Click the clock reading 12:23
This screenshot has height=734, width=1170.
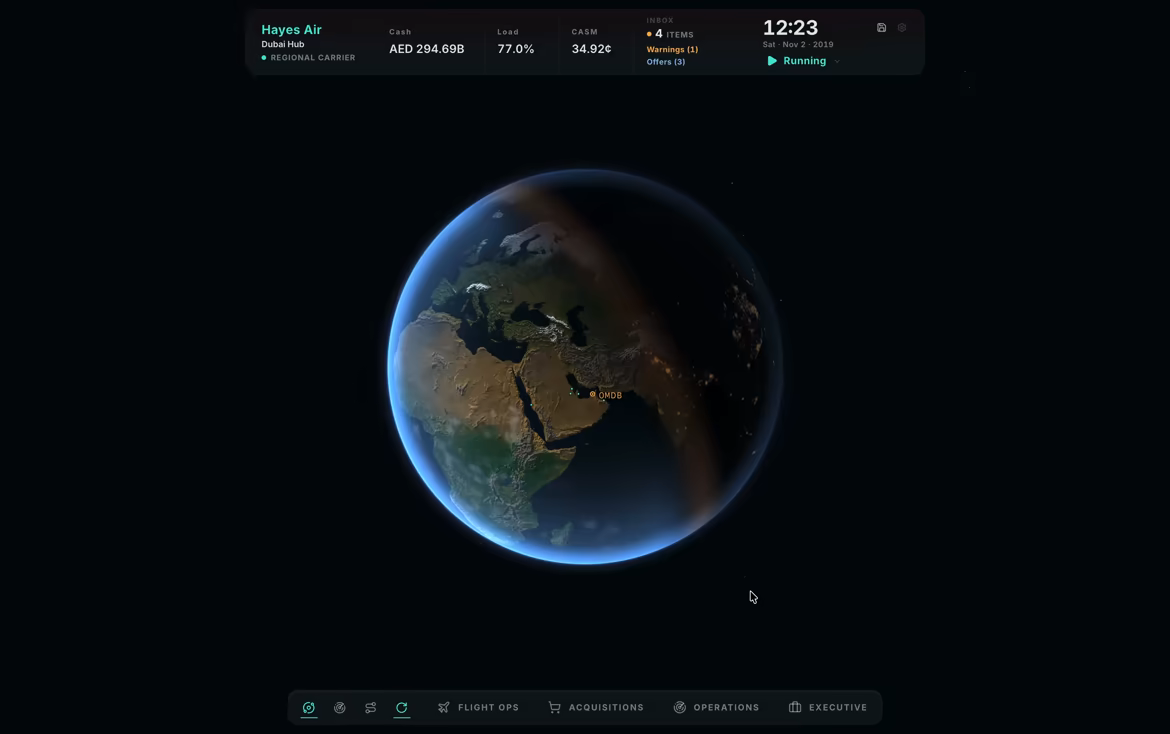click(790, 28)
